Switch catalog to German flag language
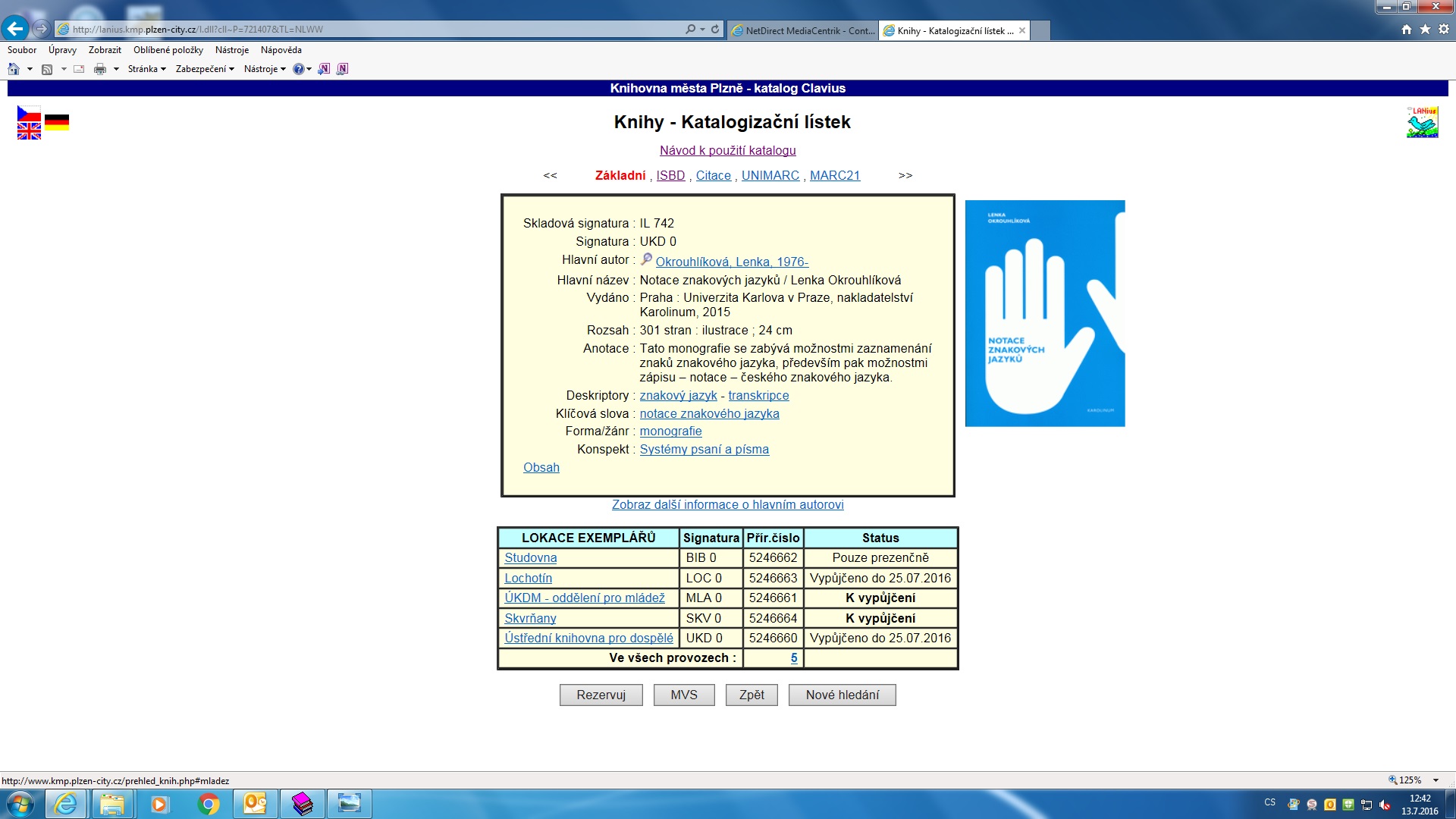The width and height of the screenshot is (1456, 819). [57, 121]
